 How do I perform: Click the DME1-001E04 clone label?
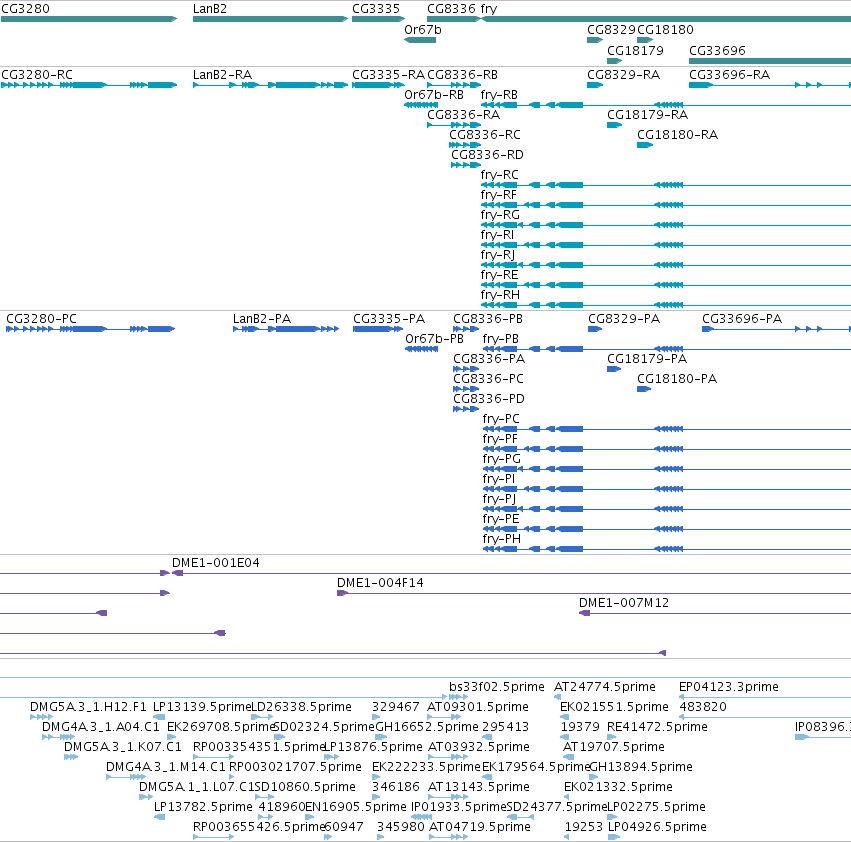point(215,562)
